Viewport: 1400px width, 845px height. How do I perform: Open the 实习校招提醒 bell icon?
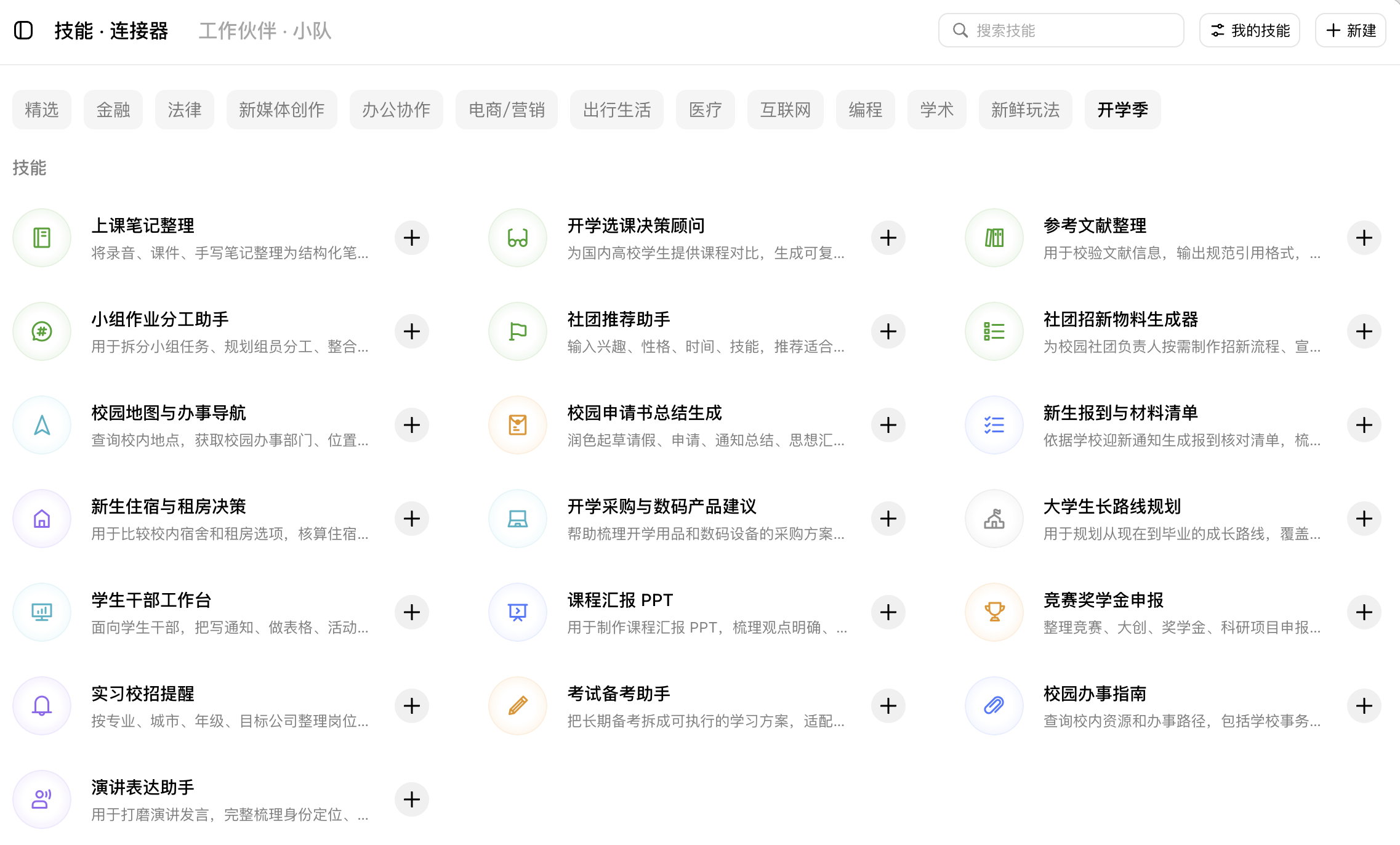click(42, 706)
